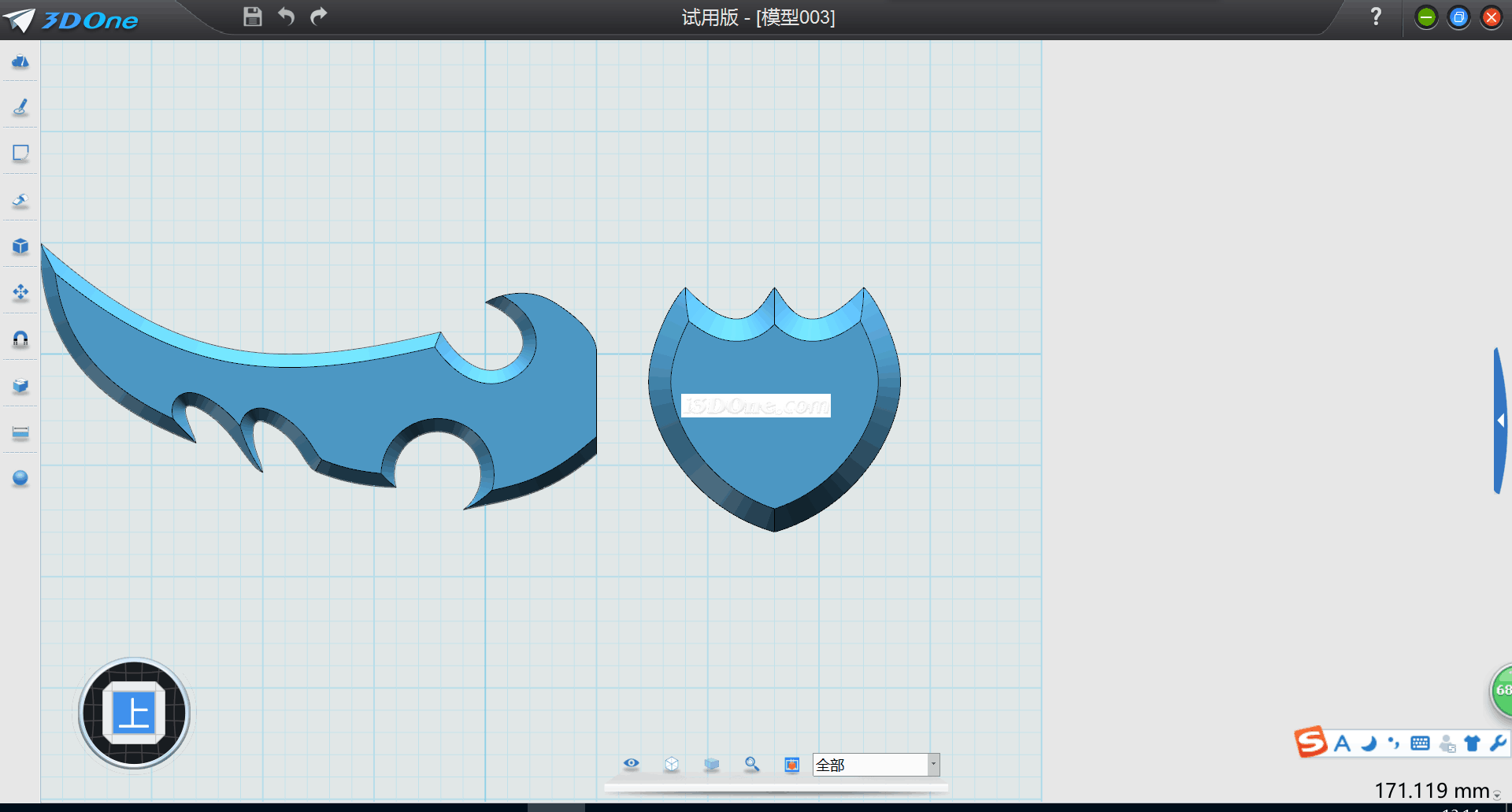Open the help question mark button
Screen dimensions: 1512x812
pos(1376,17)
